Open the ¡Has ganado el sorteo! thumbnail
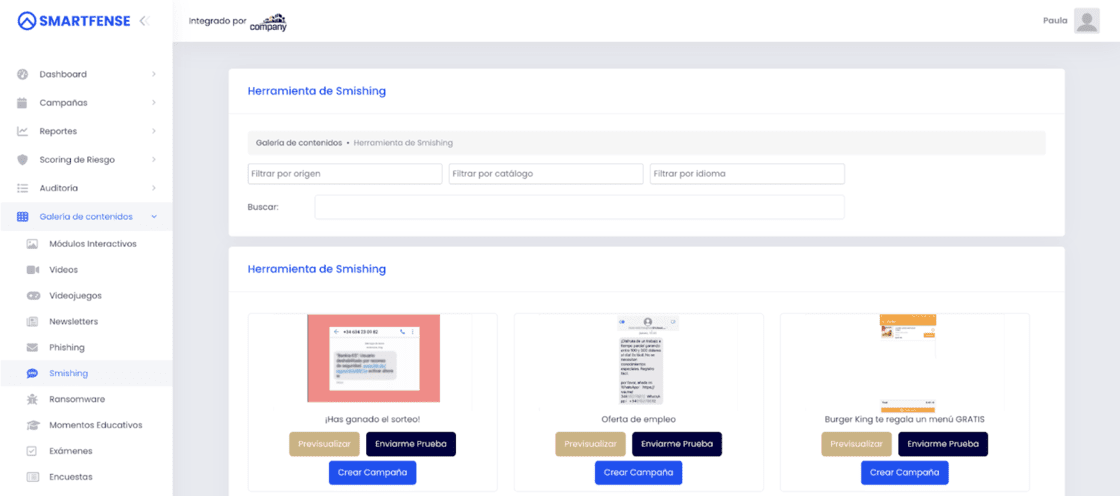Screen dimensions: 1120x496 click(373, 358)
